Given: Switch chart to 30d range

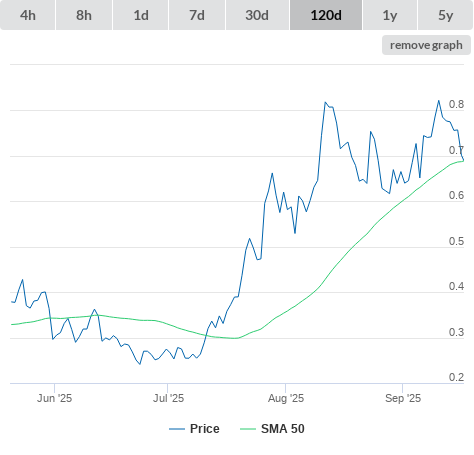Looking at the screenshot, I should (x=257, y=15).
